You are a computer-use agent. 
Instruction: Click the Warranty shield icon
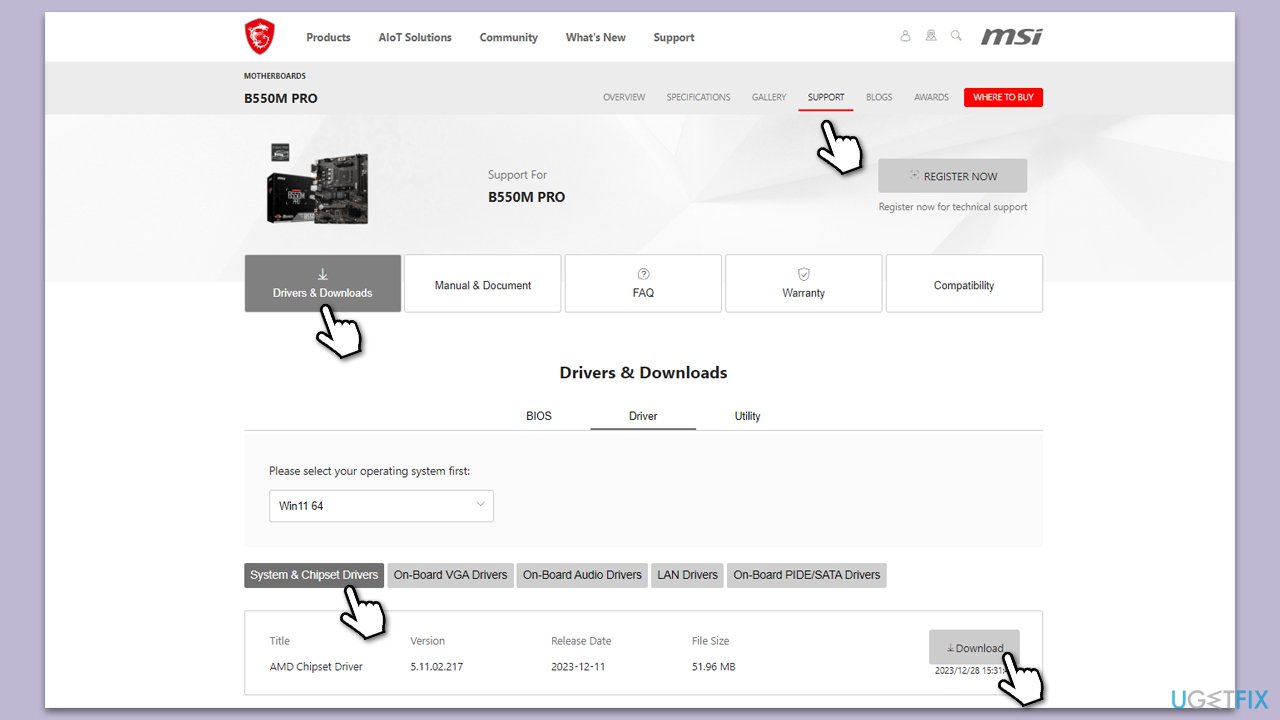tap(804, 274)
